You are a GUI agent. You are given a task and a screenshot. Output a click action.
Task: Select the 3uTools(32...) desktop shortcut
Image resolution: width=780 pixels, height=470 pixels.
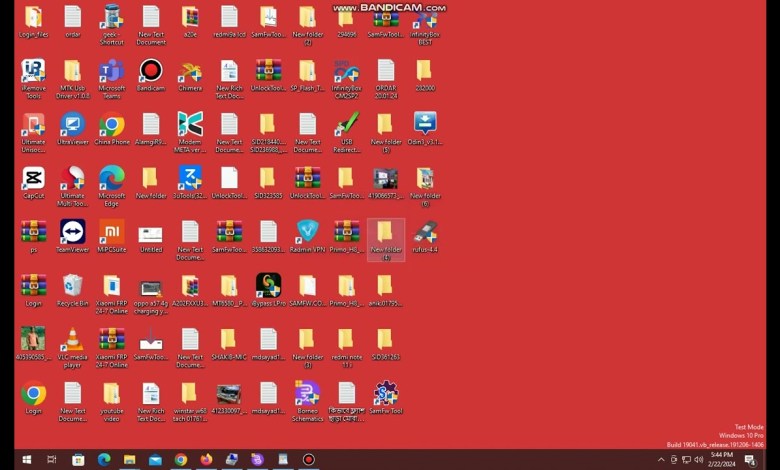pos(190,183)
